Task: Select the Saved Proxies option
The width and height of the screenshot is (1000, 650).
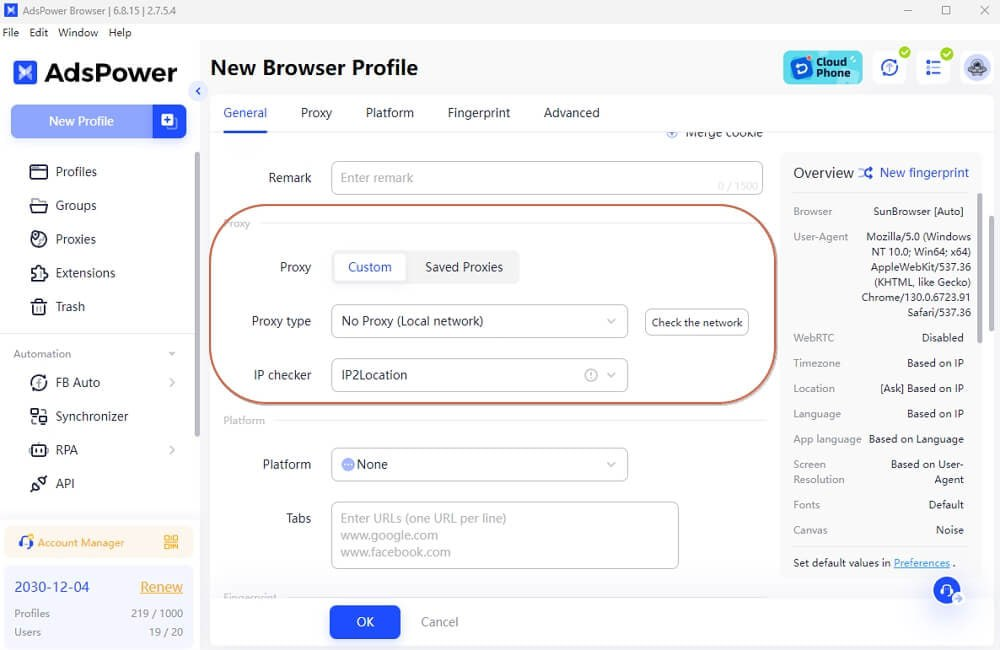Action: pos(464,267)
